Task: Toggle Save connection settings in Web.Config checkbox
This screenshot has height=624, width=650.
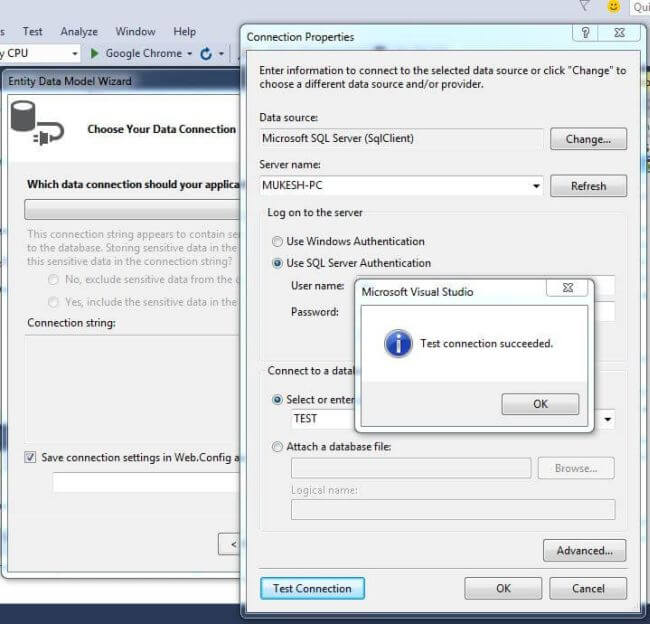Action: click(30, 457)
